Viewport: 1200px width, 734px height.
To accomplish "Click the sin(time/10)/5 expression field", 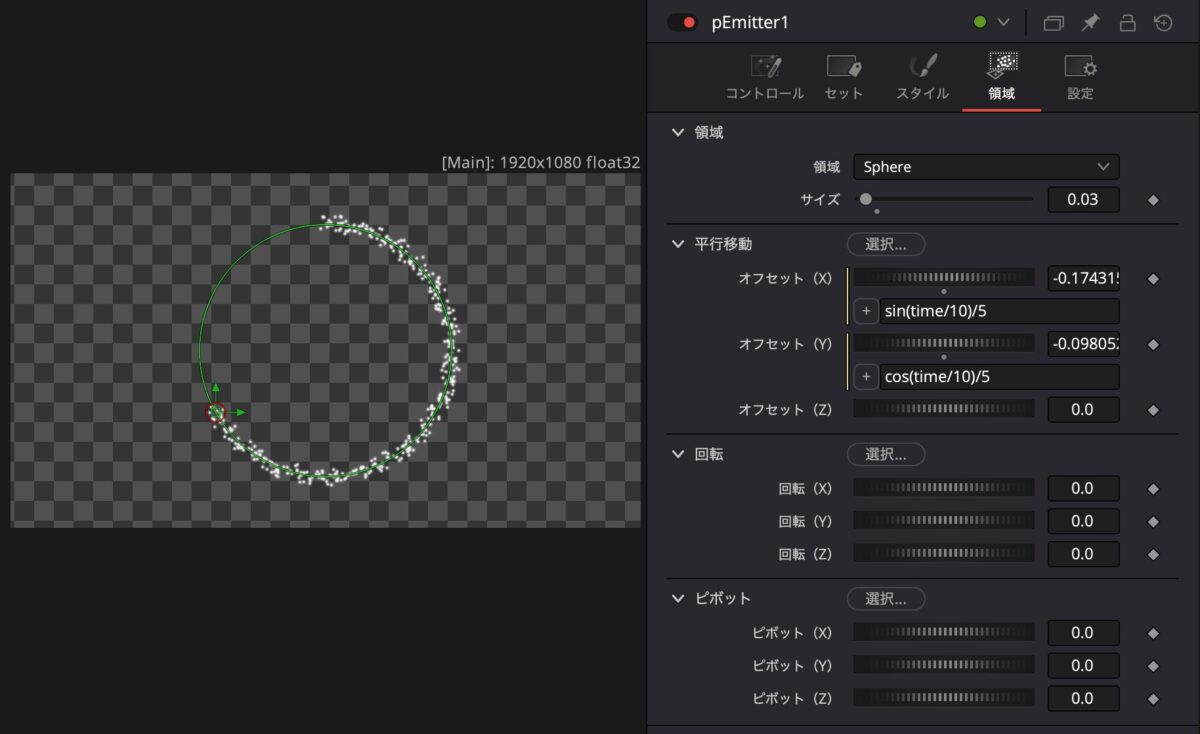I will 999,311.
